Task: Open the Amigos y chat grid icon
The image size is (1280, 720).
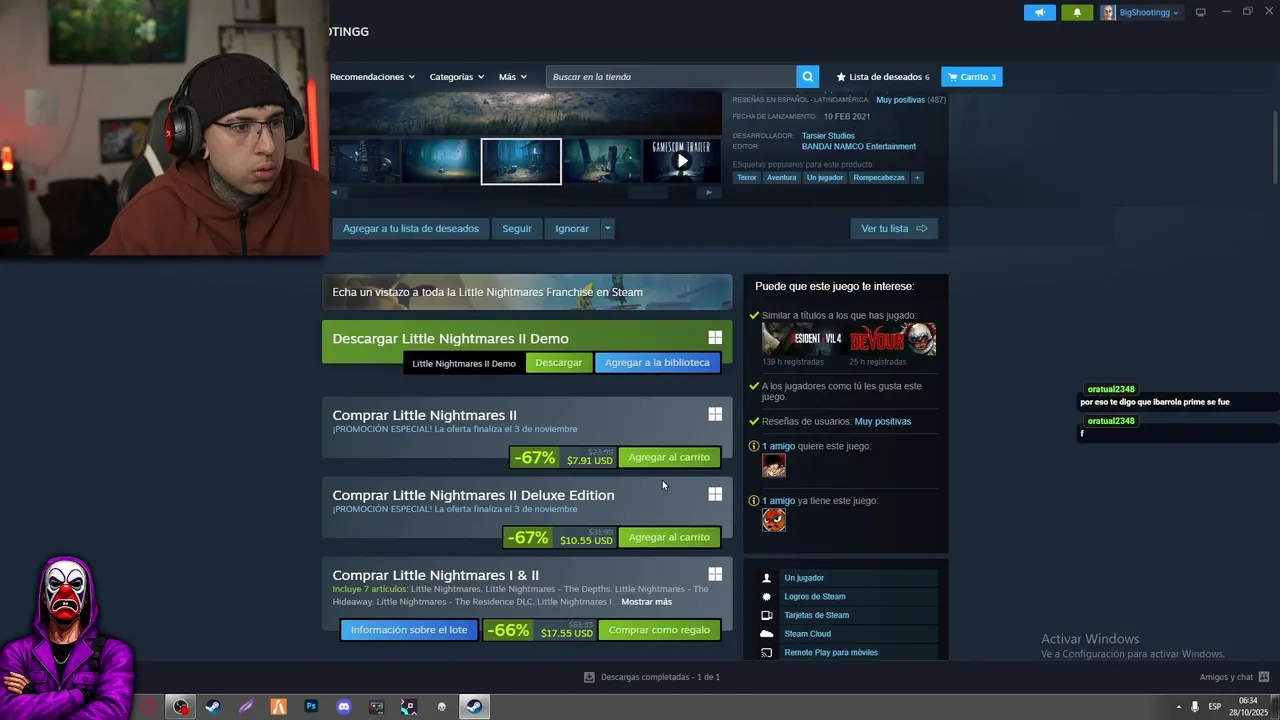Action: [1265, 677]
